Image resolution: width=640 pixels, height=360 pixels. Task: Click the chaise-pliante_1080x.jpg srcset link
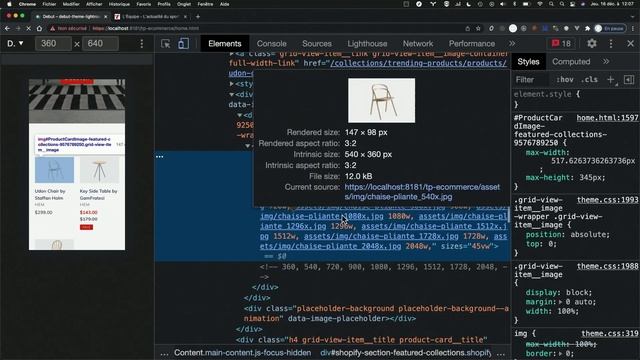(322, 216)
